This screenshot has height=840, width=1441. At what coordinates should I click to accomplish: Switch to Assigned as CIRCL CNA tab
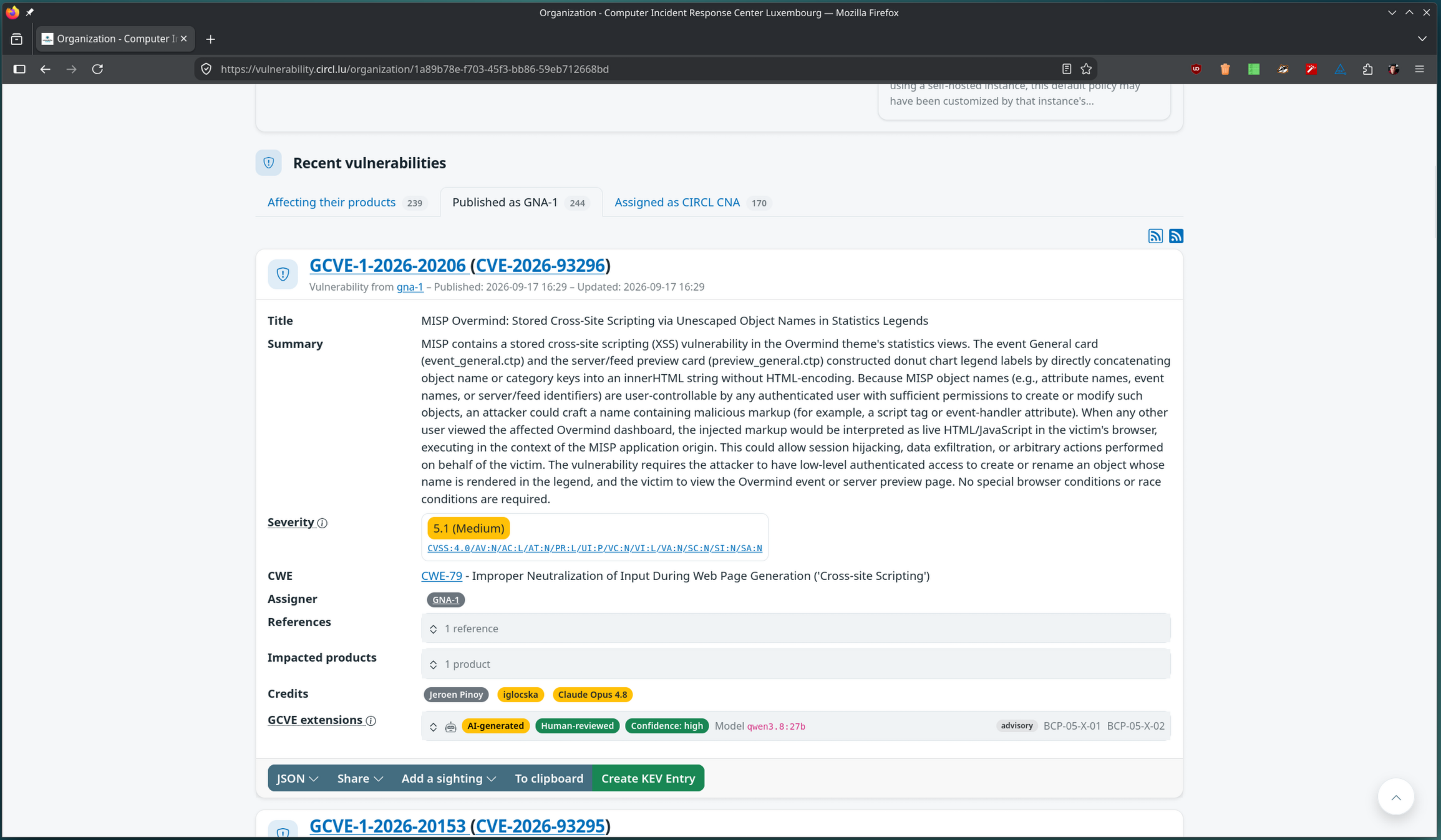692,202
